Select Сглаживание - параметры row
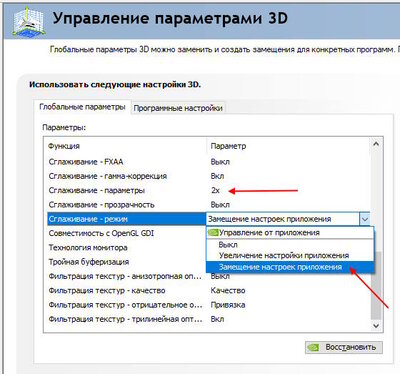The image size is (400, 374). (x=209, y=191)
